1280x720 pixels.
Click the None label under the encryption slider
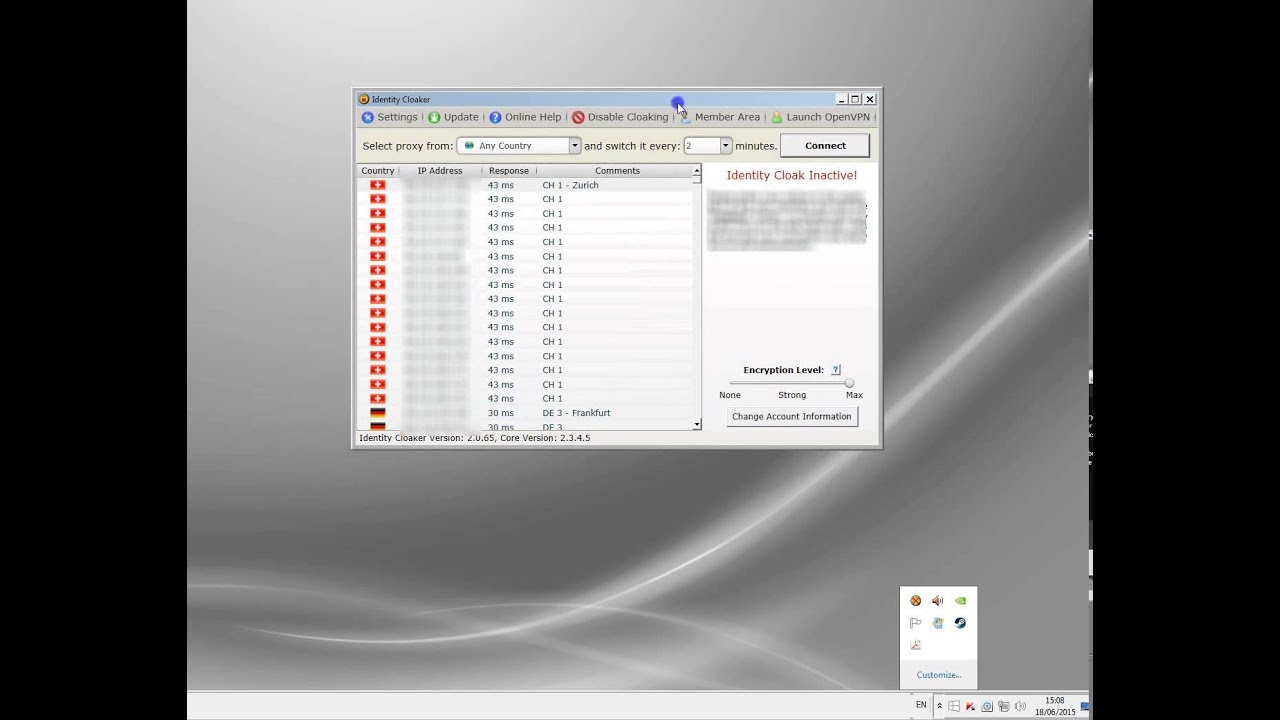[730, 395]
